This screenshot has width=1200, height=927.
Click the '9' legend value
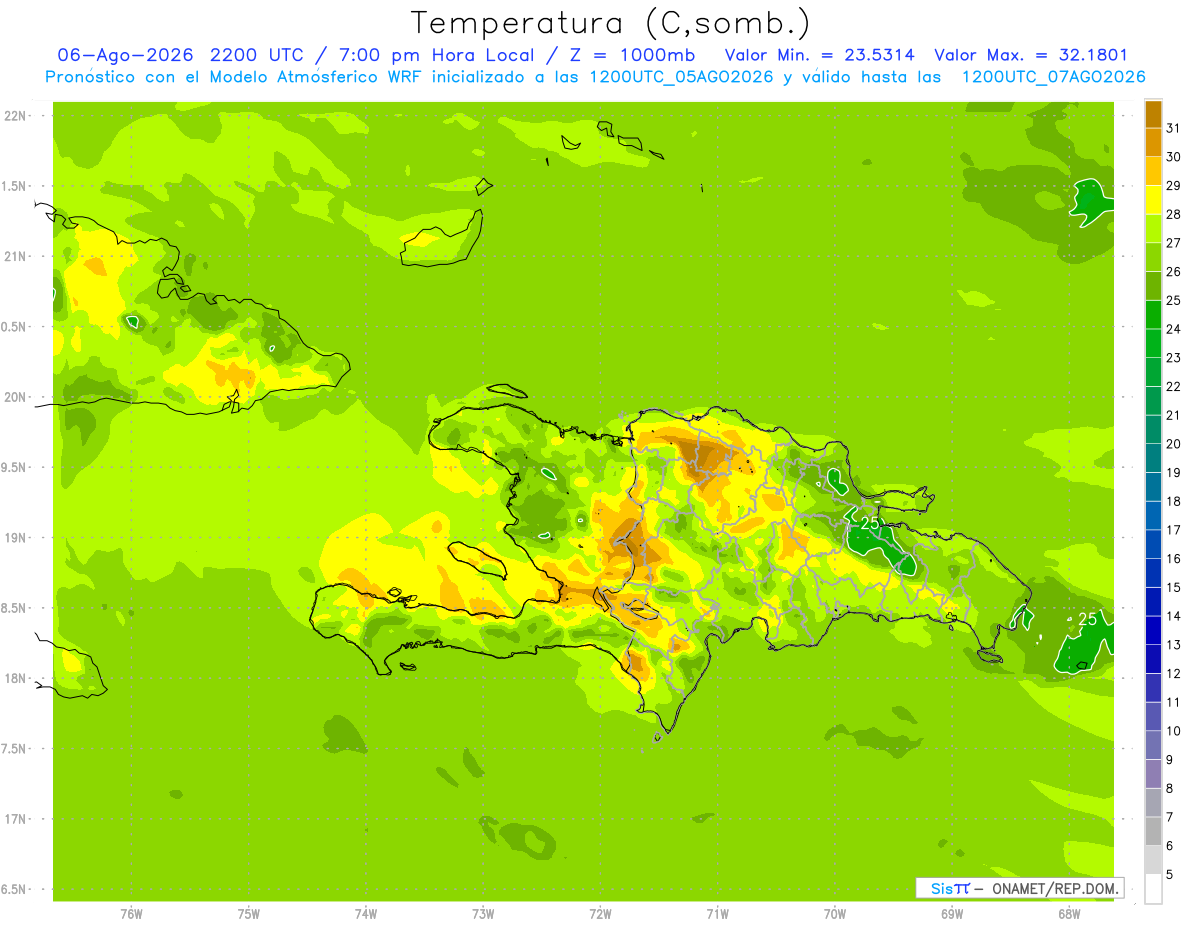pyautogui.click(x=1170, y=760)
